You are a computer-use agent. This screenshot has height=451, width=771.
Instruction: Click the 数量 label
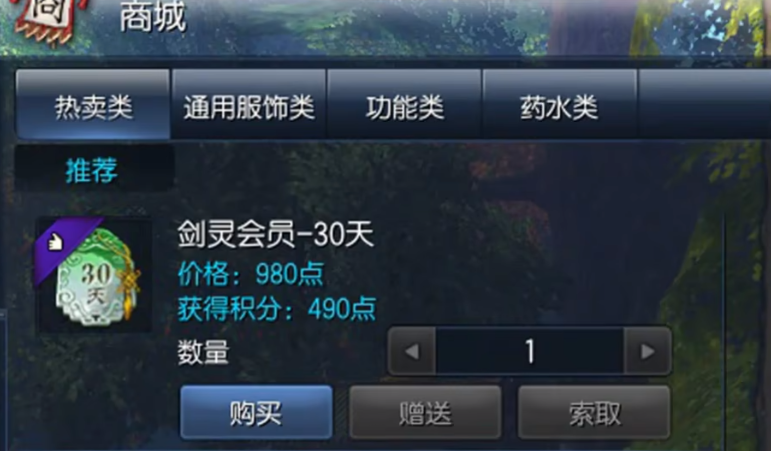204,352
